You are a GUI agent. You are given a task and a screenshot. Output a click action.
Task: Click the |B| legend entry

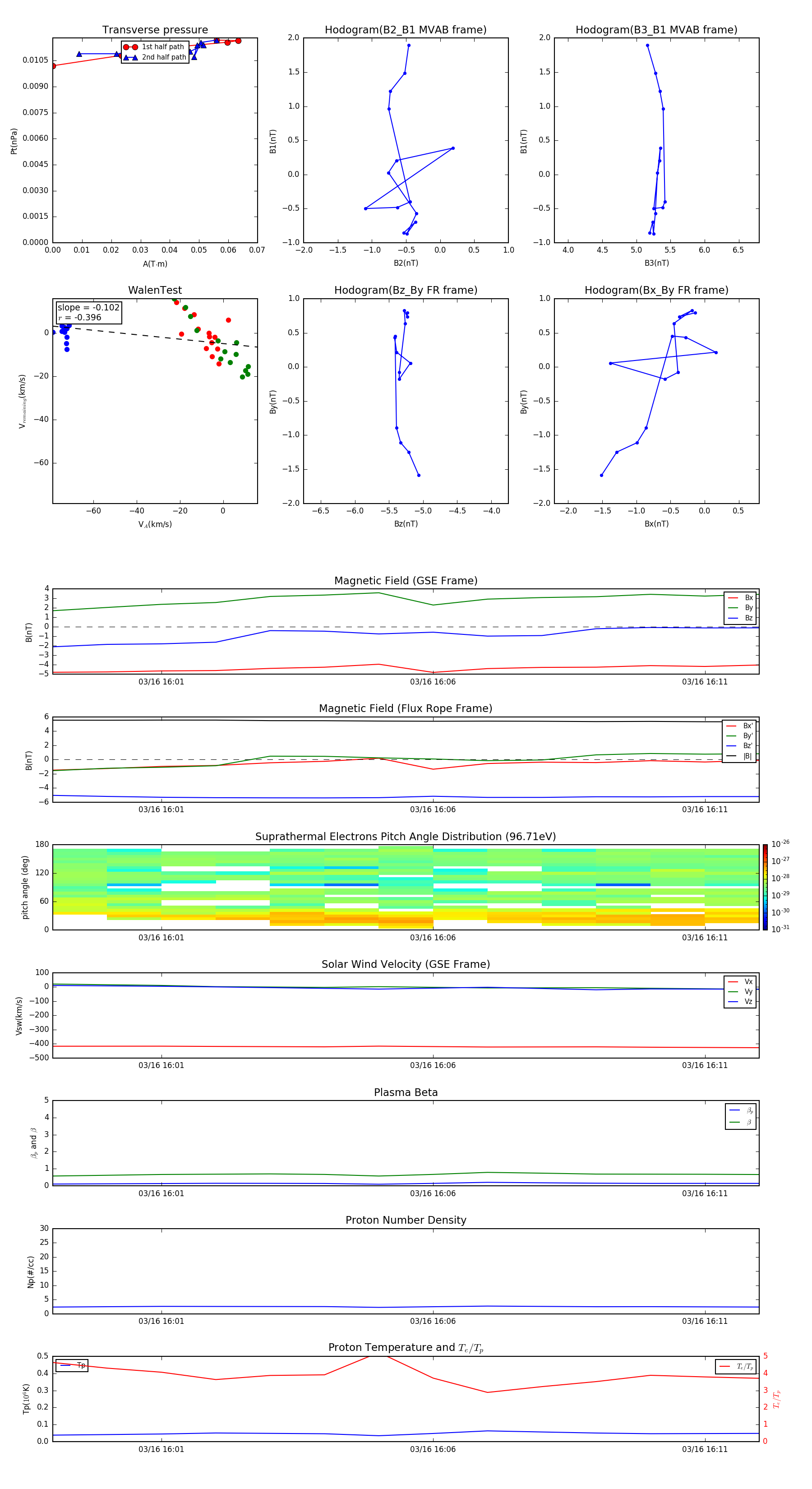click(x=740, y=756)
